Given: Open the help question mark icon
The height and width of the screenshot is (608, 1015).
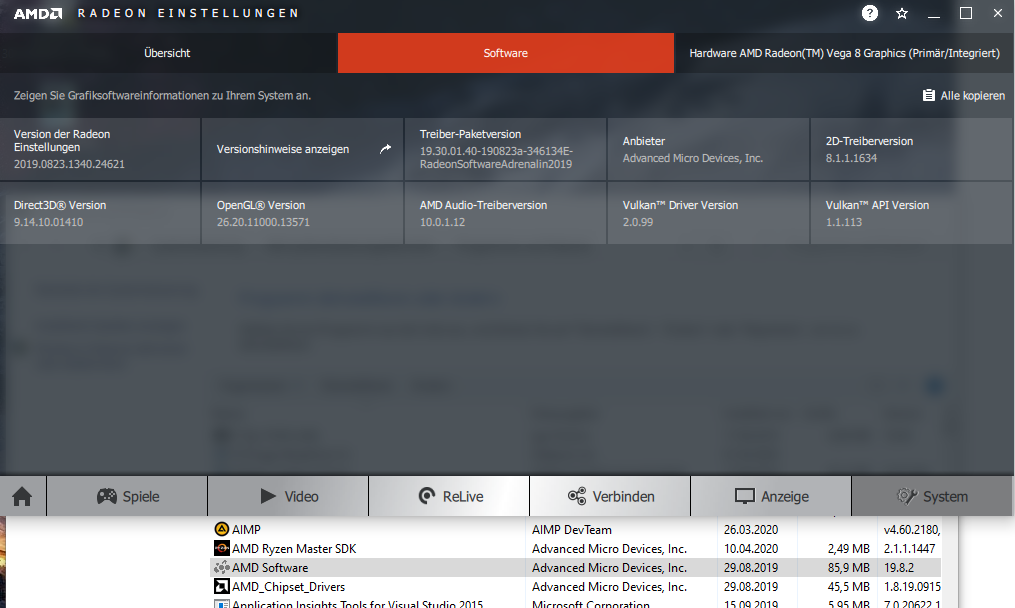Looking at the screenshot, I should point(869,13).
